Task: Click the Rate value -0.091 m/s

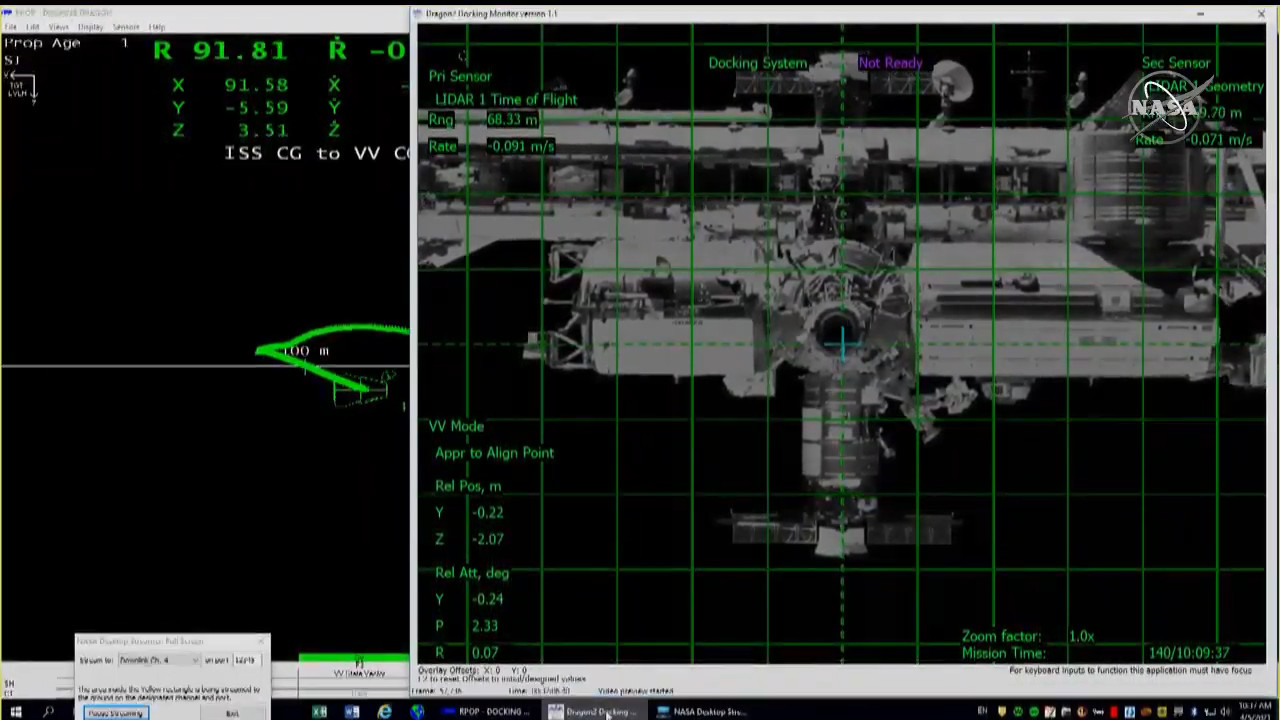Action: pos(520,146)
